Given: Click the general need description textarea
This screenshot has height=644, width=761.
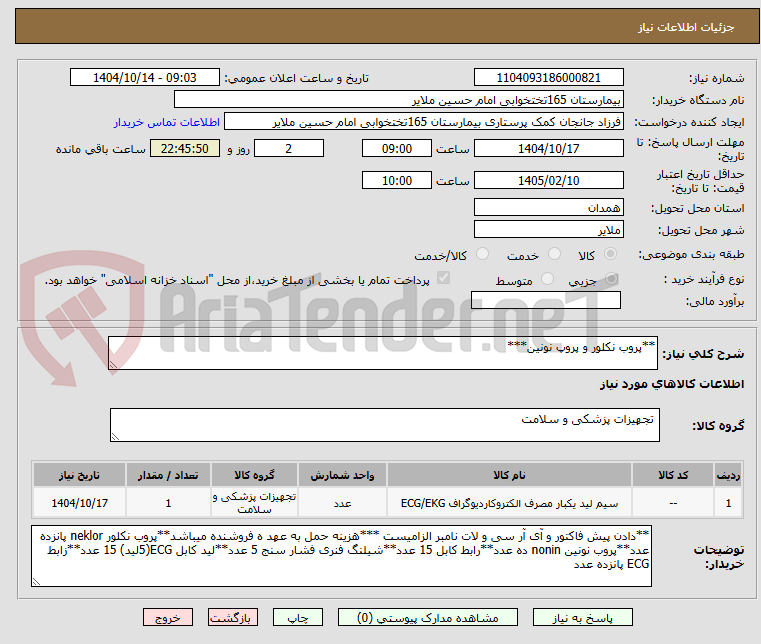Looking at the screenshot, I should [x=383, y=353].
